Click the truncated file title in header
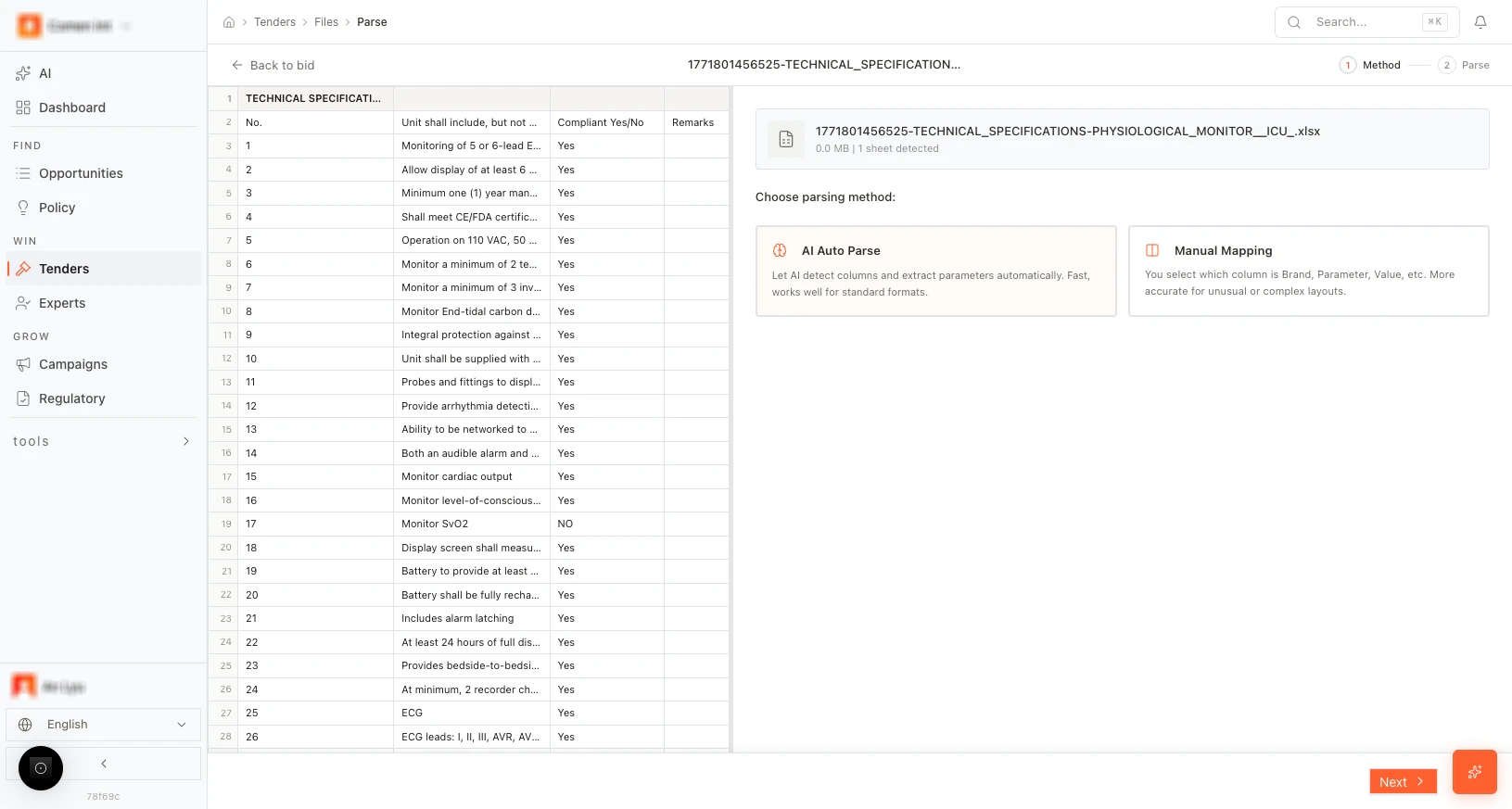The width and height of the screenshot is (1512, 809). [x=824, y=65]
